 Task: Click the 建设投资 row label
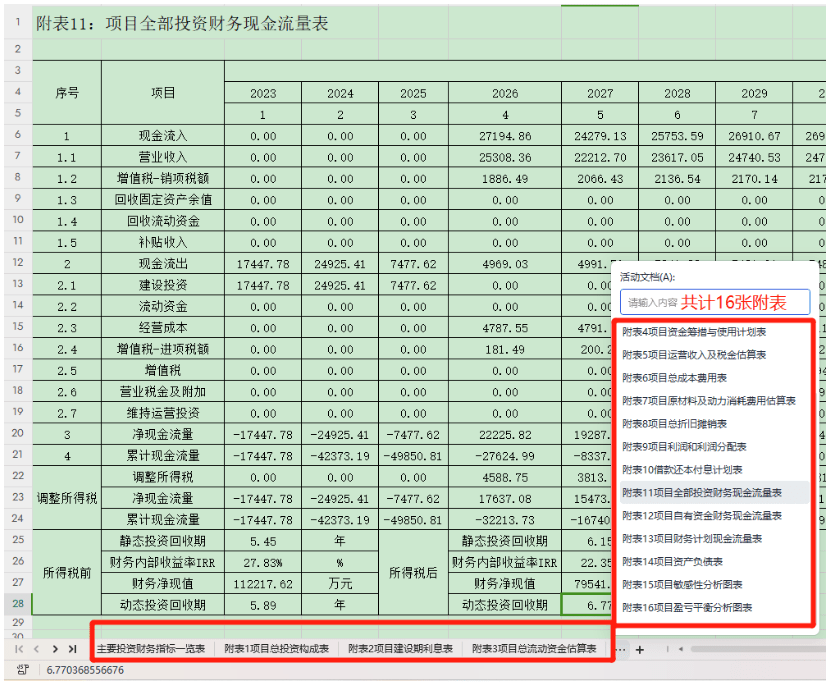coord(163,285)
